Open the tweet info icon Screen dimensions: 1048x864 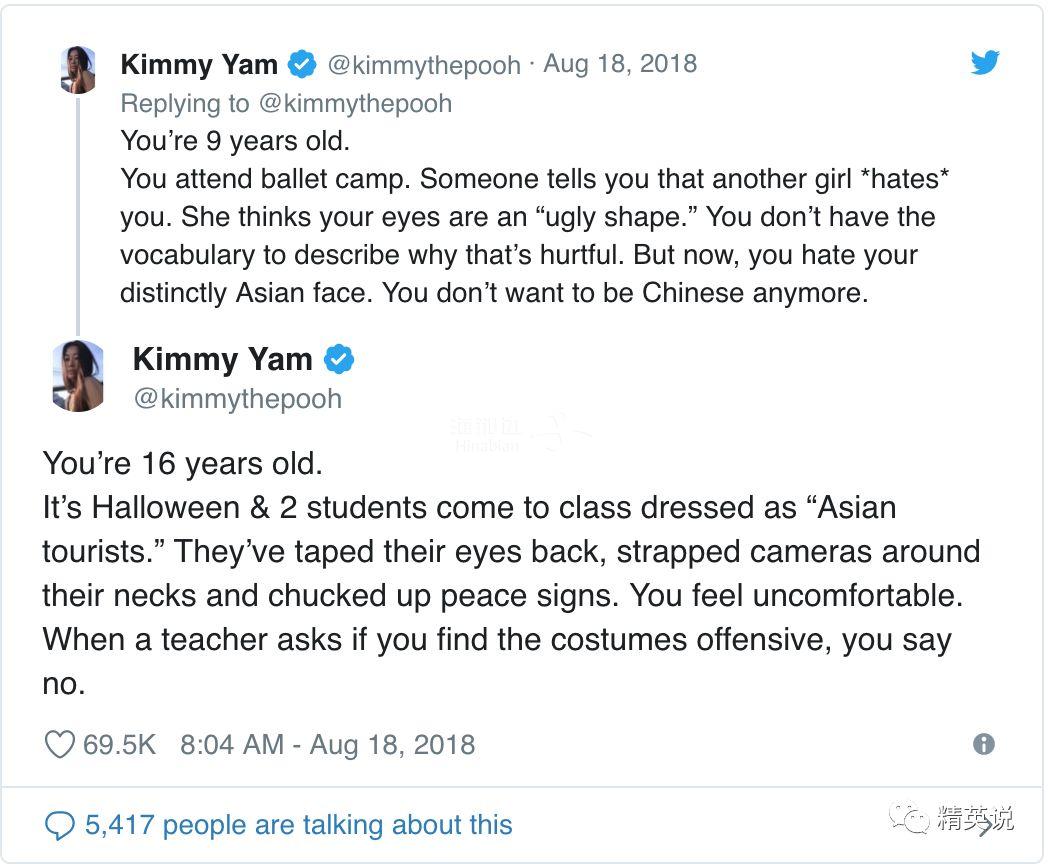984,744
